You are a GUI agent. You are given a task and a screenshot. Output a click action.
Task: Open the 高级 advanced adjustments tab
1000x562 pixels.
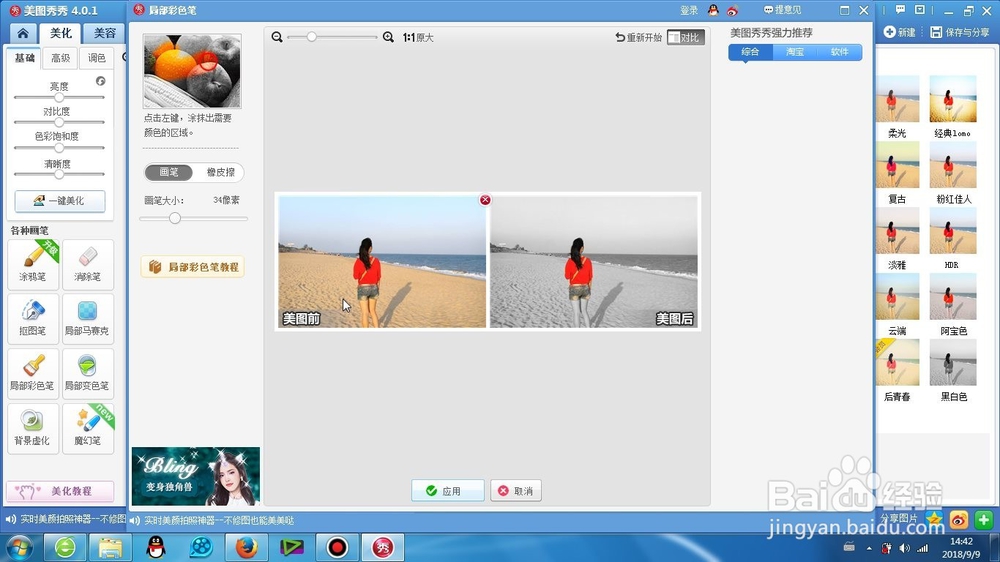coord(61,58)
